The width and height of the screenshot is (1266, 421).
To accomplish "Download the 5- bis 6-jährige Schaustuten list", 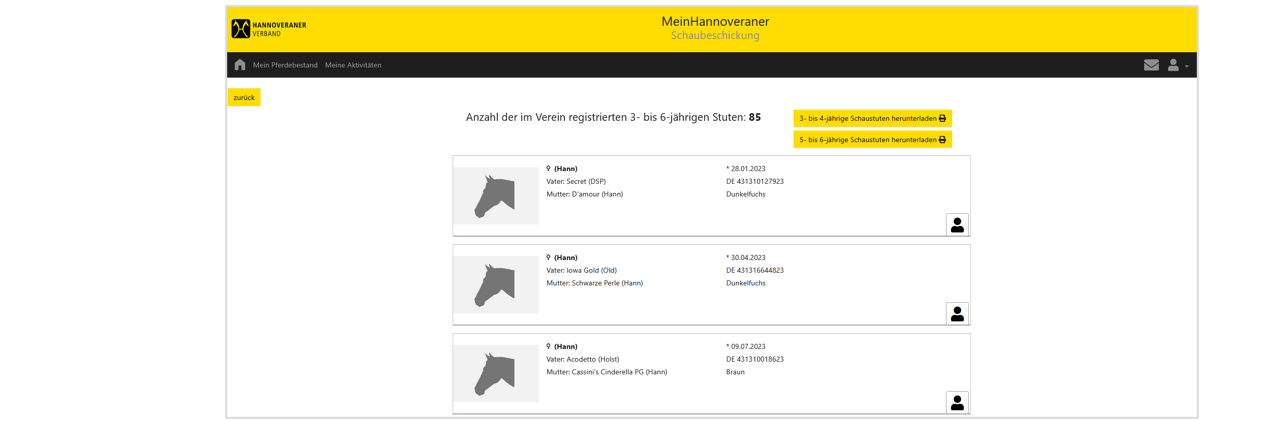I will click(872, 140).
